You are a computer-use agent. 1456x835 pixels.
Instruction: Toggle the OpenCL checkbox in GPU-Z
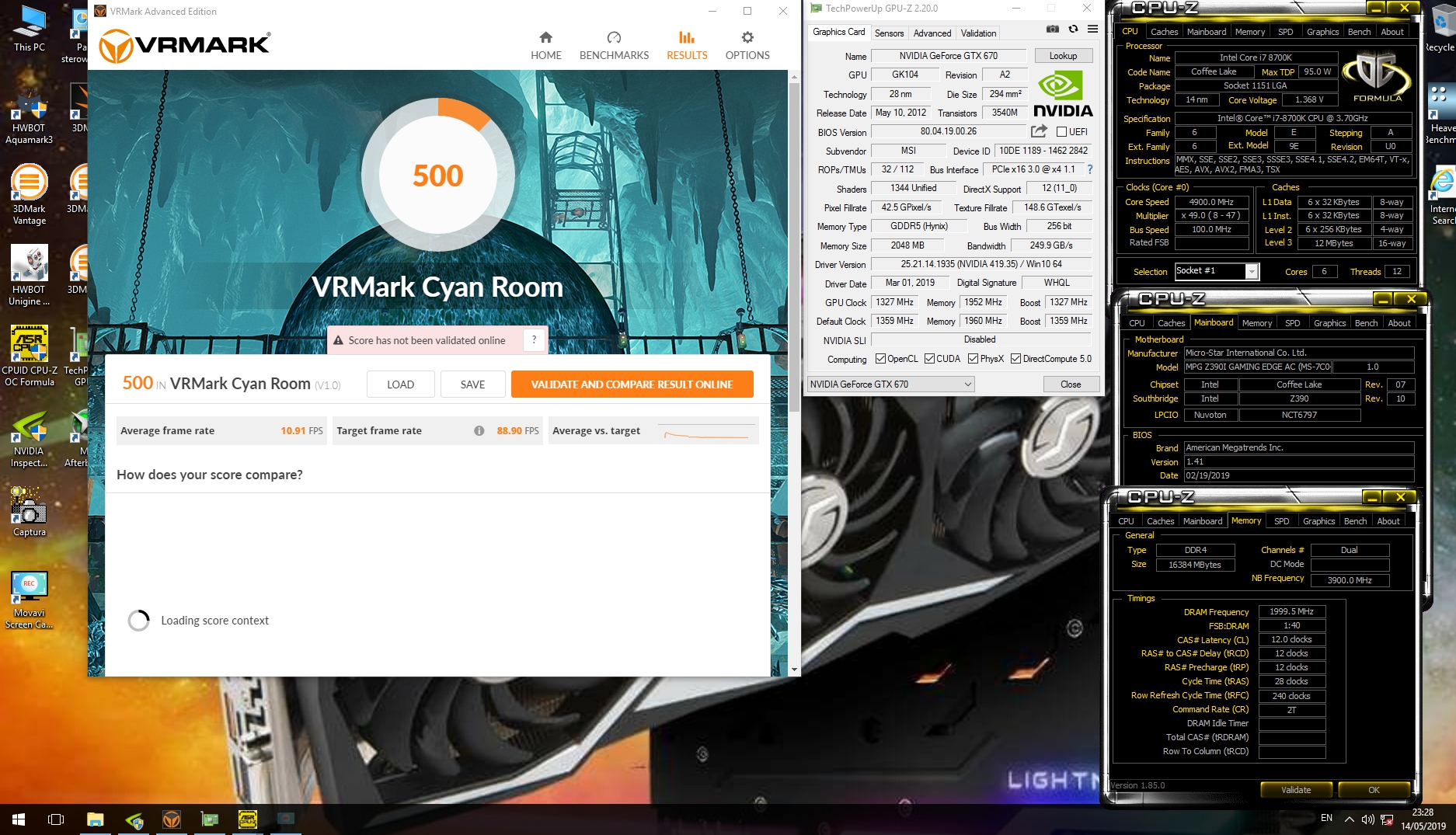(880, 359)
